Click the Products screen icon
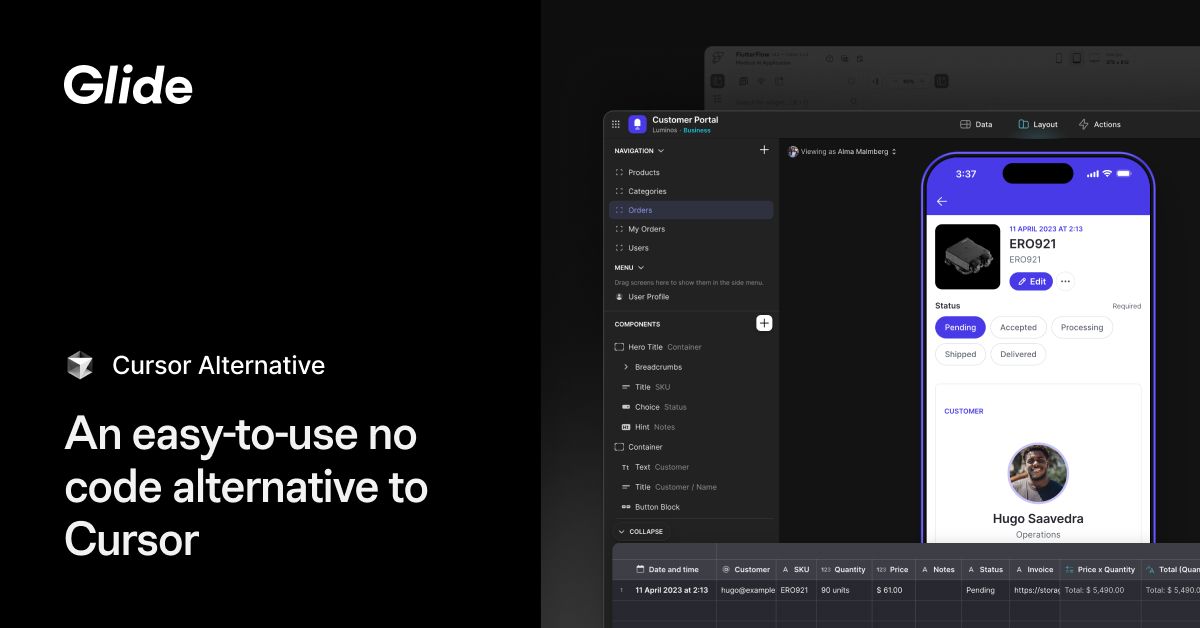1200x628 pixels. point(619,173)
